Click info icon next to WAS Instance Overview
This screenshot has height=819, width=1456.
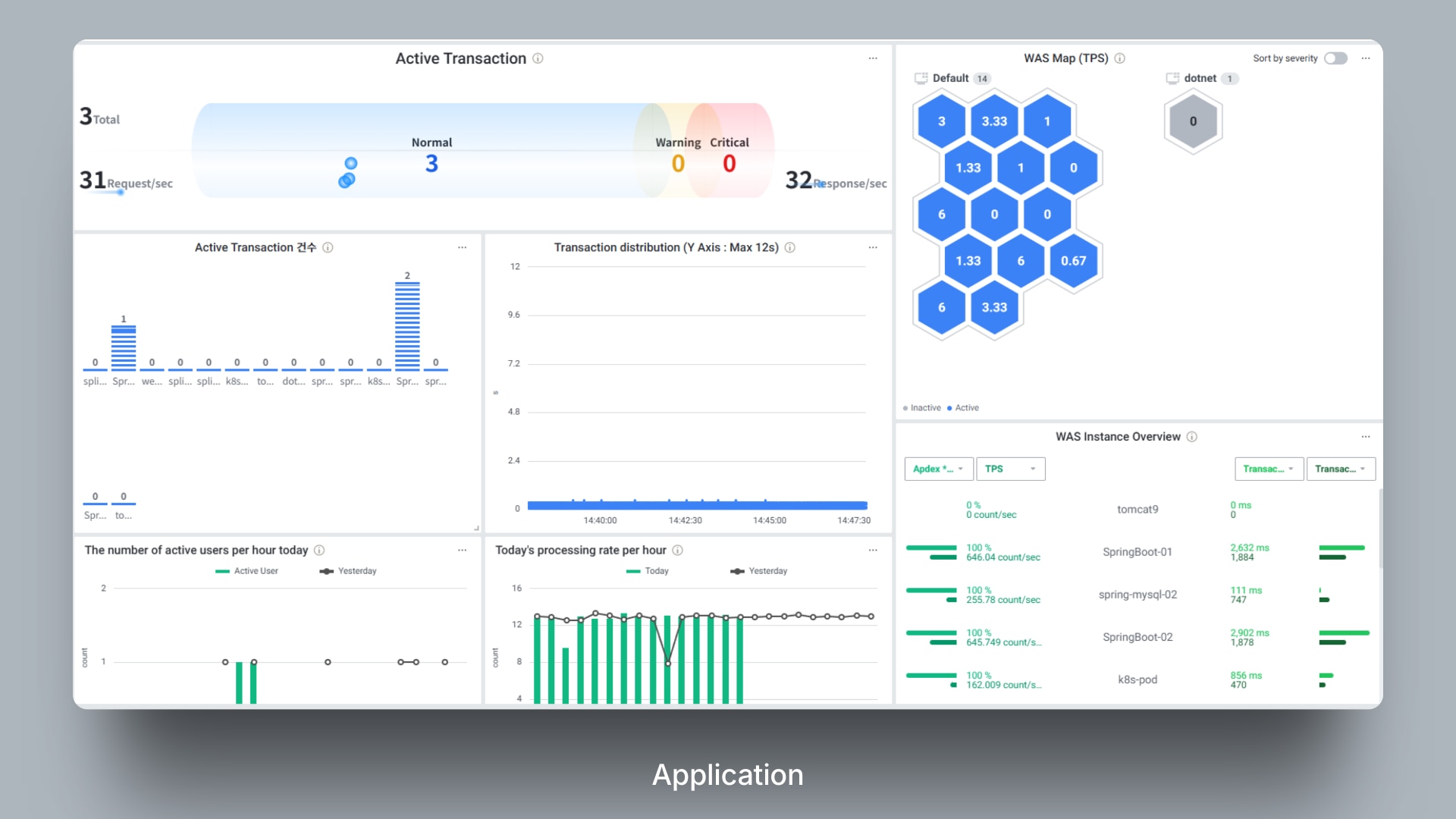[x=1192, y=437]
